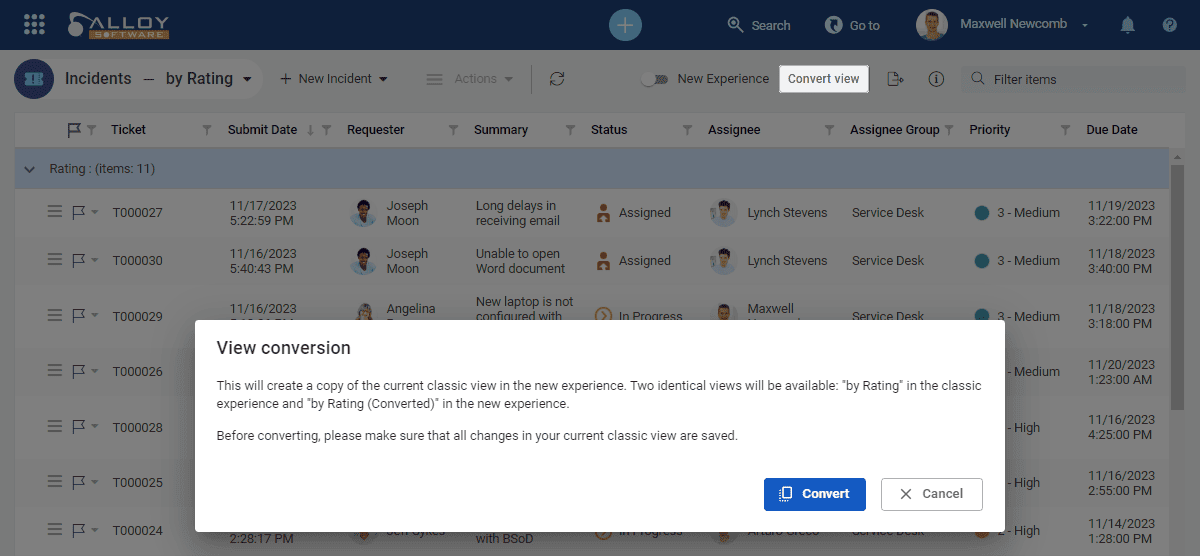Click priority dot for ticket T000027
Viewport: 1200px width, 556px height.
pyautogui.click(x=982, y=212)
